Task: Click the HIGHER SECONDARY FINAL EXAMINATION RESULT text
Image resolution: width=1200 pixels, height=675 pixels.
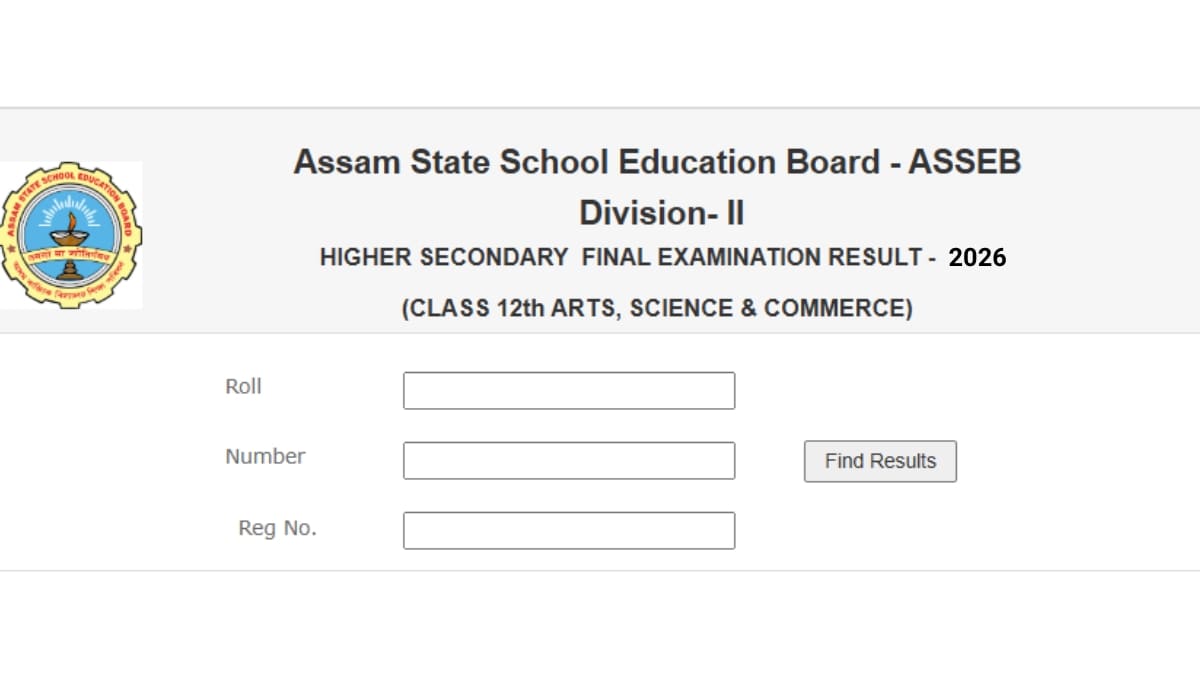Action: (x=625, y=257)
